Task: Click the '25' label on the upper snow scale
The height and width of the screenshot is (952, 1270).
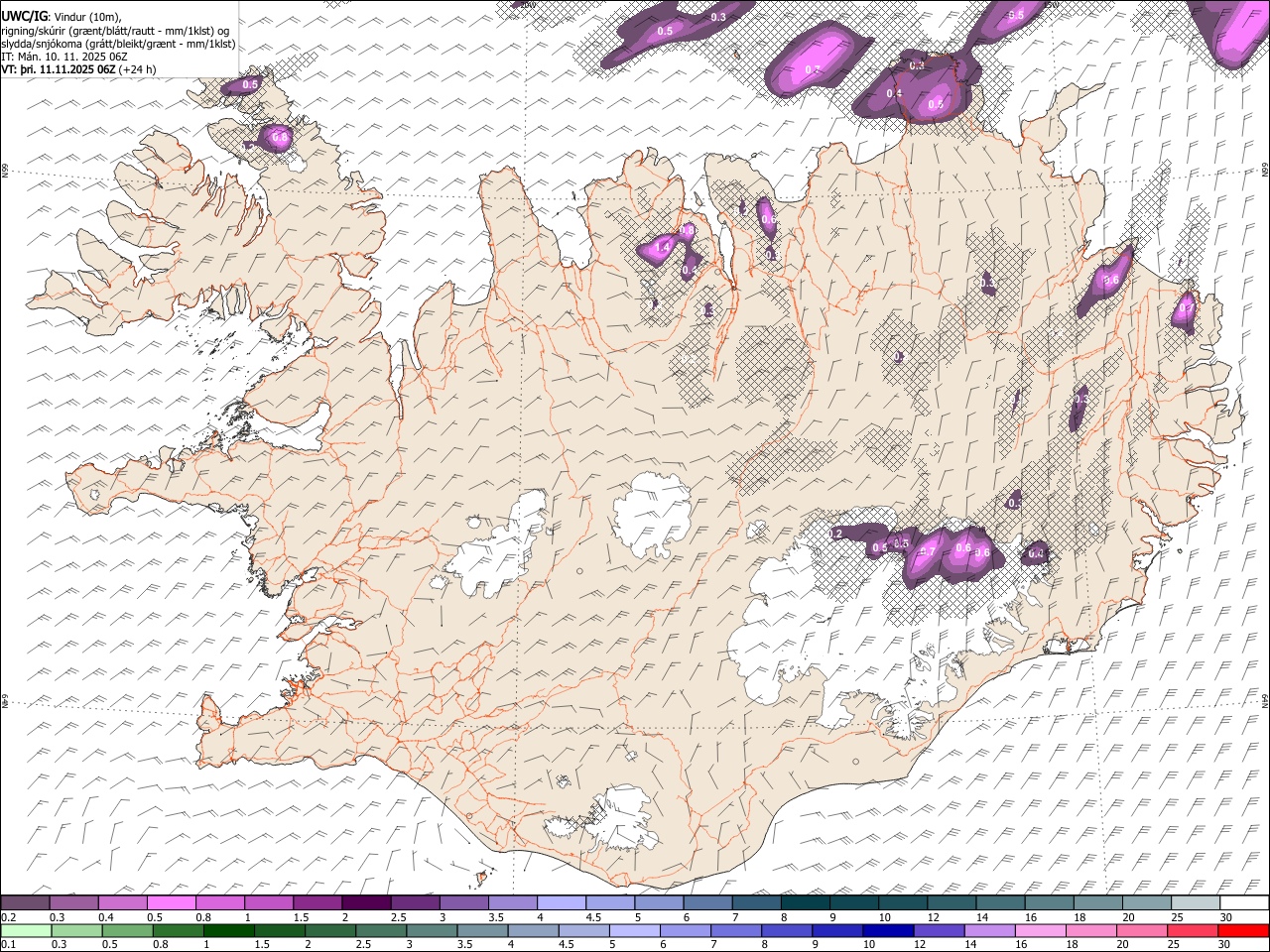Action: 1177,917
